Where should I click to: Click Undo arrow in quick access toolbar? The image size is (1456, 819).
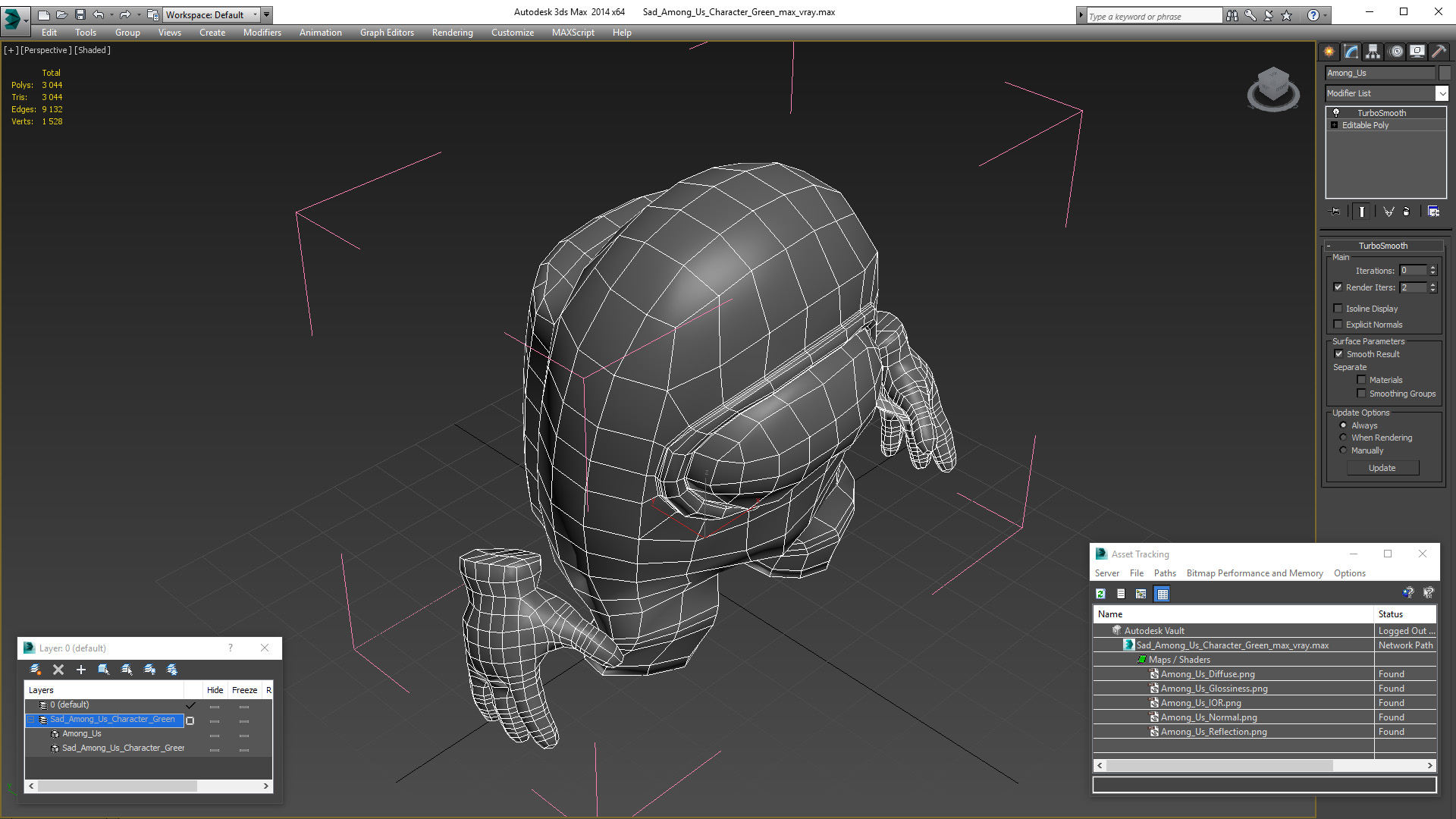point(99,14)
